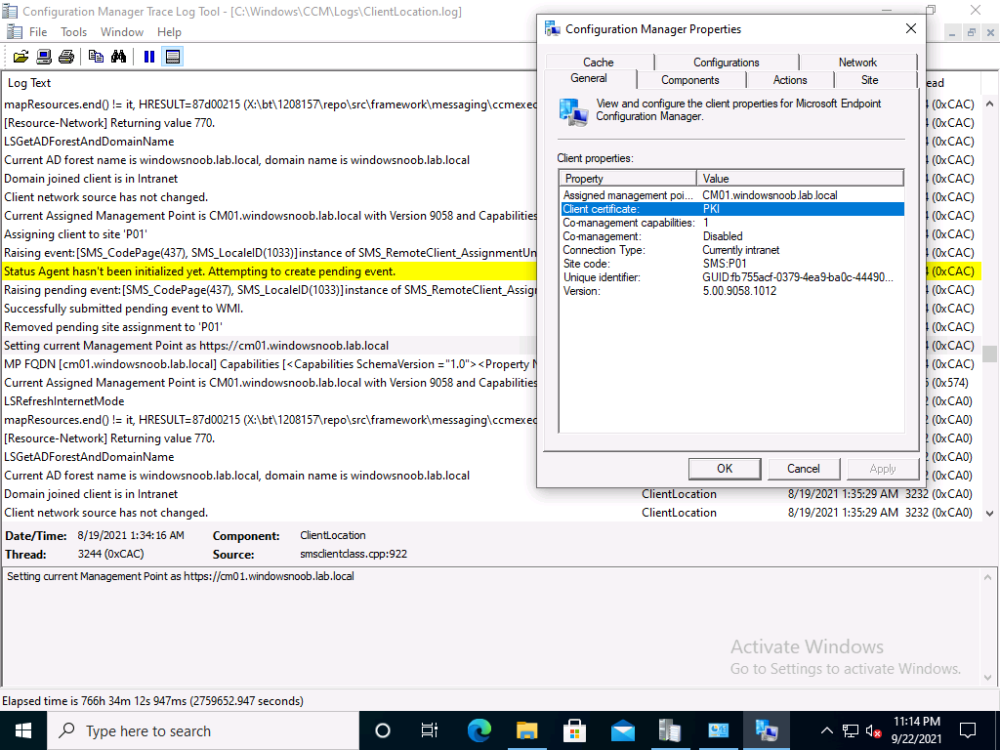Select "Successfully submitted pending event to WMI." row

(x=269, y=309)
